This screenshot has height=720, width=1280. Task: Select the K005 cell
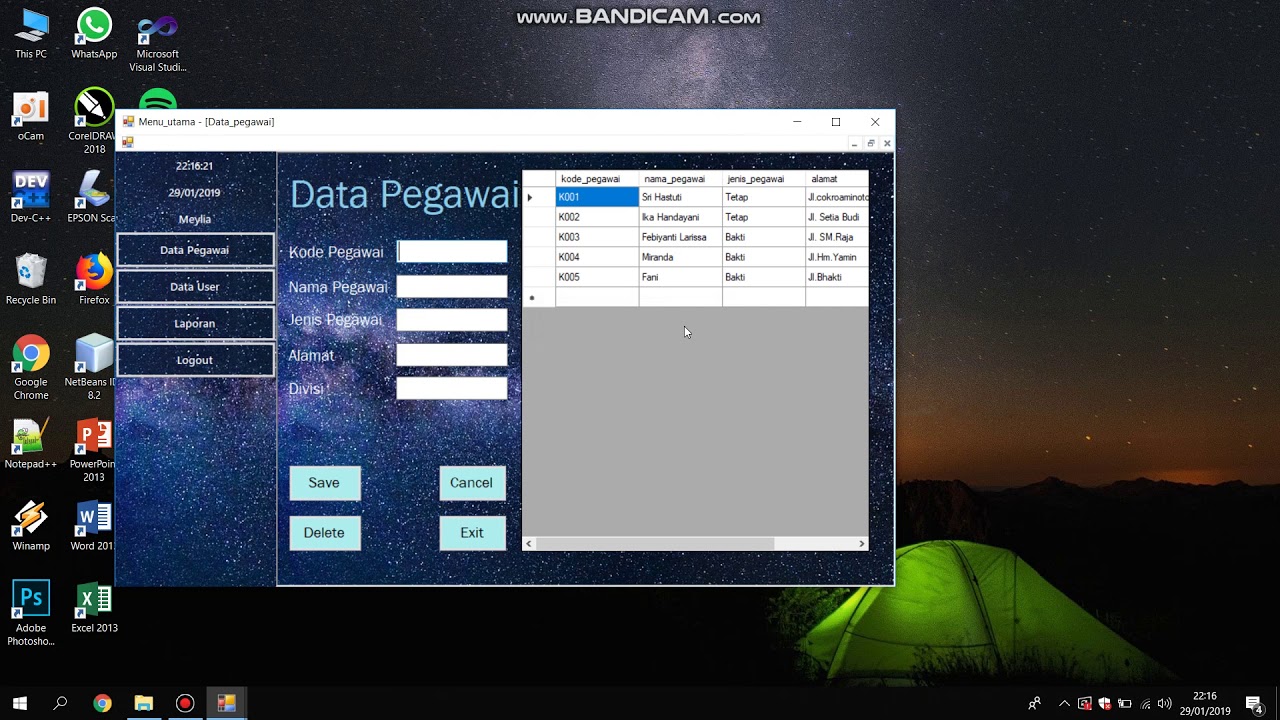597,277
